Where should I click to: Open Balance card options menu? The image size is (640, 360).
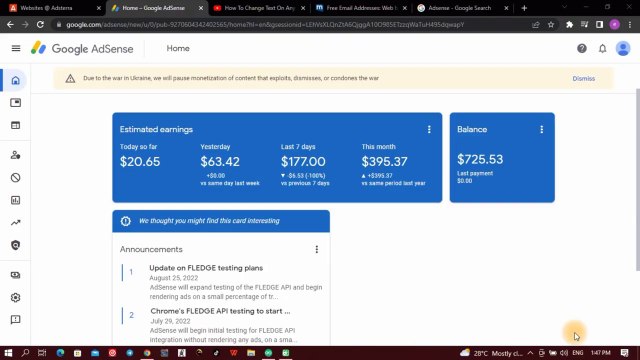point(542,129)
